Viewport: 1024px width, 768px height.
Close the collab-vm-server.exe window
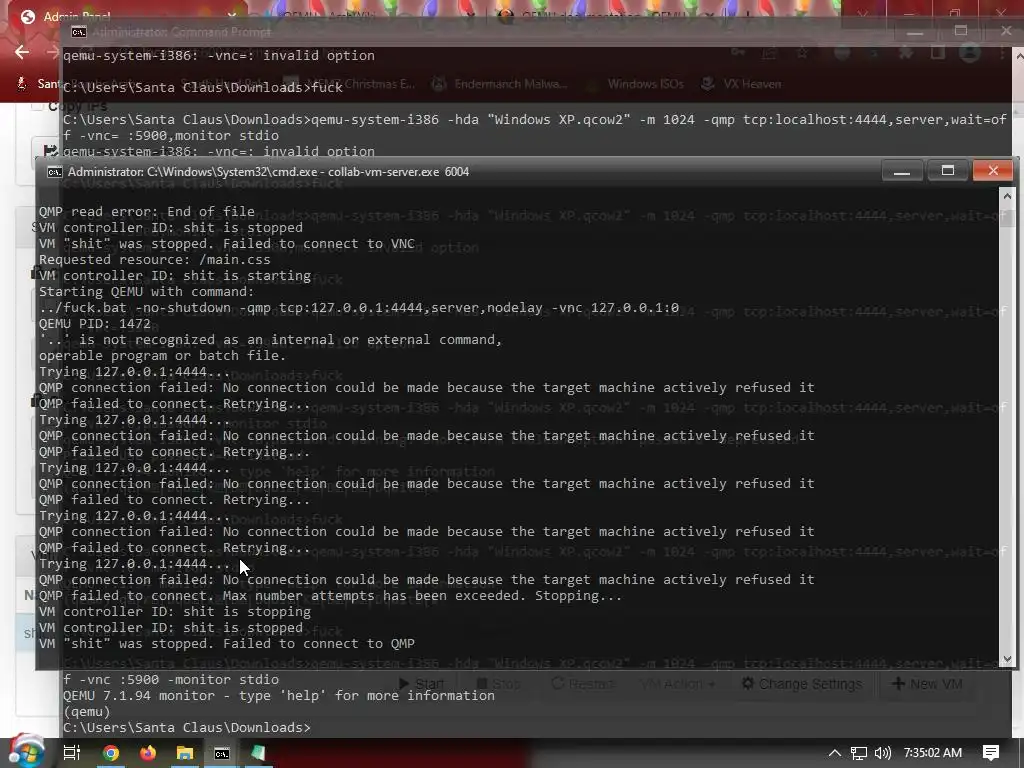point(993,171)
